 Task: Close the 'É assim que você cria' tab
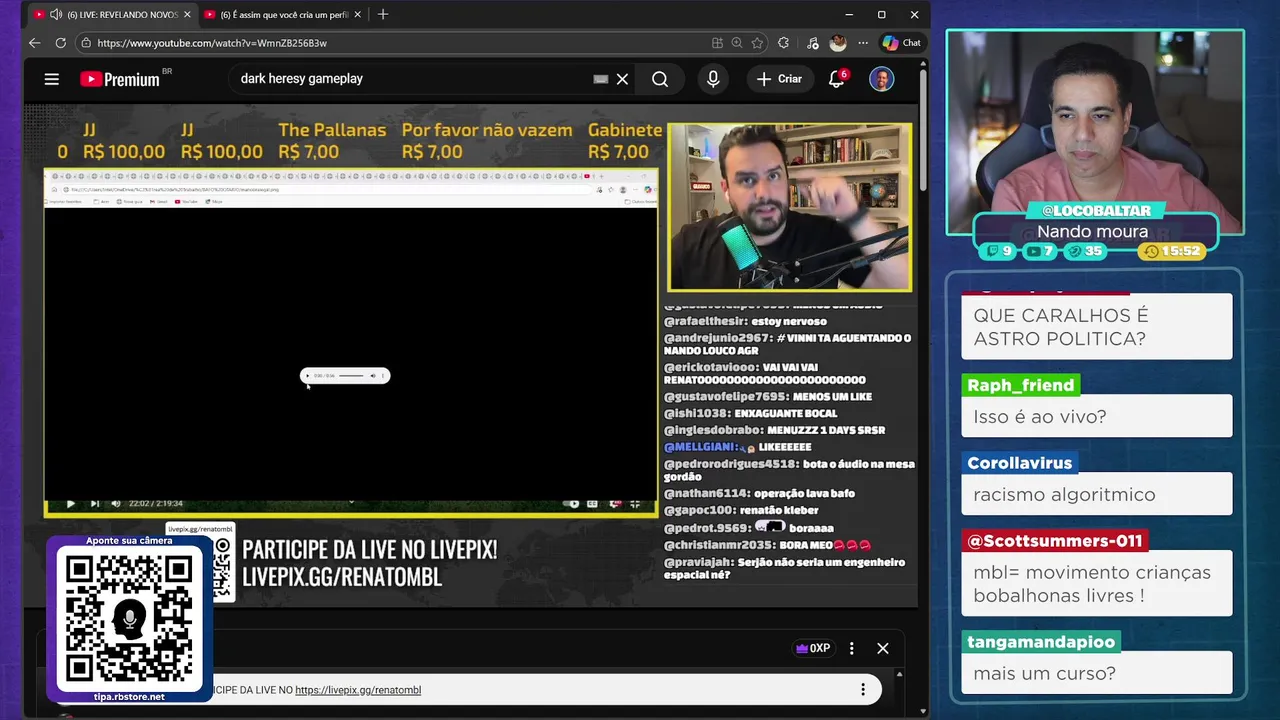358,15
